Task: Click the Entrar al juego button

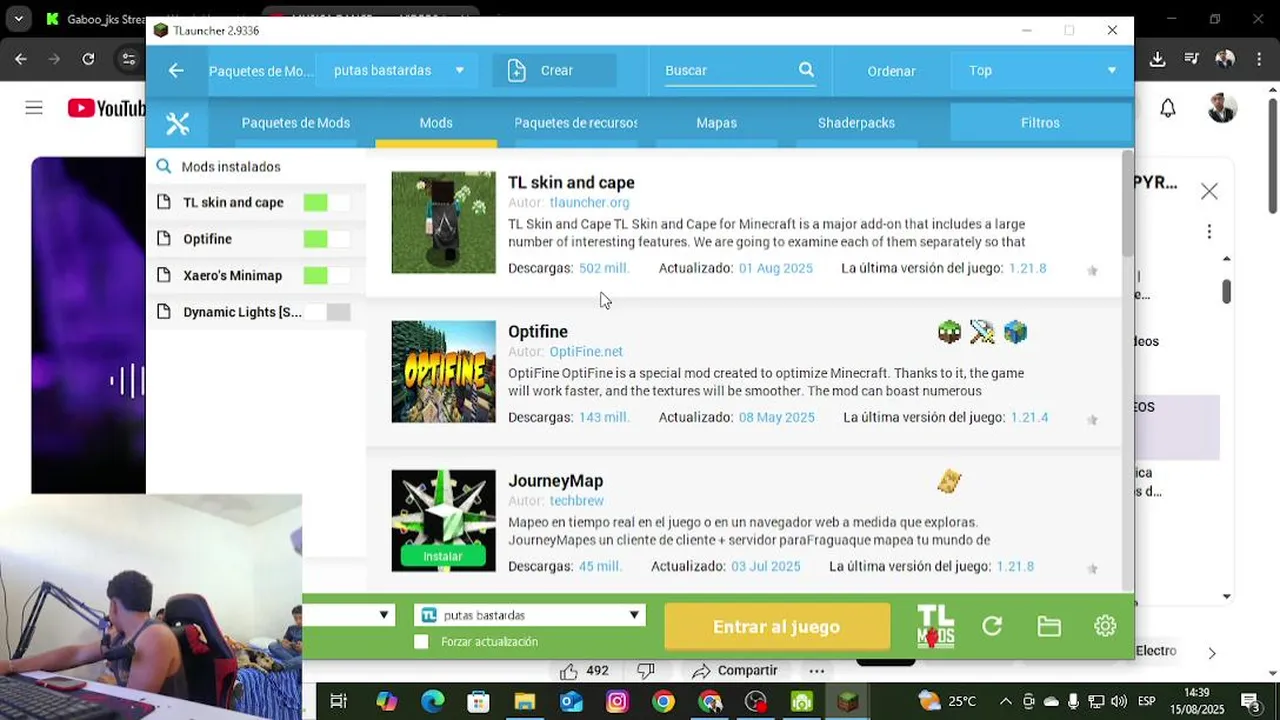Action: (777, 627)
